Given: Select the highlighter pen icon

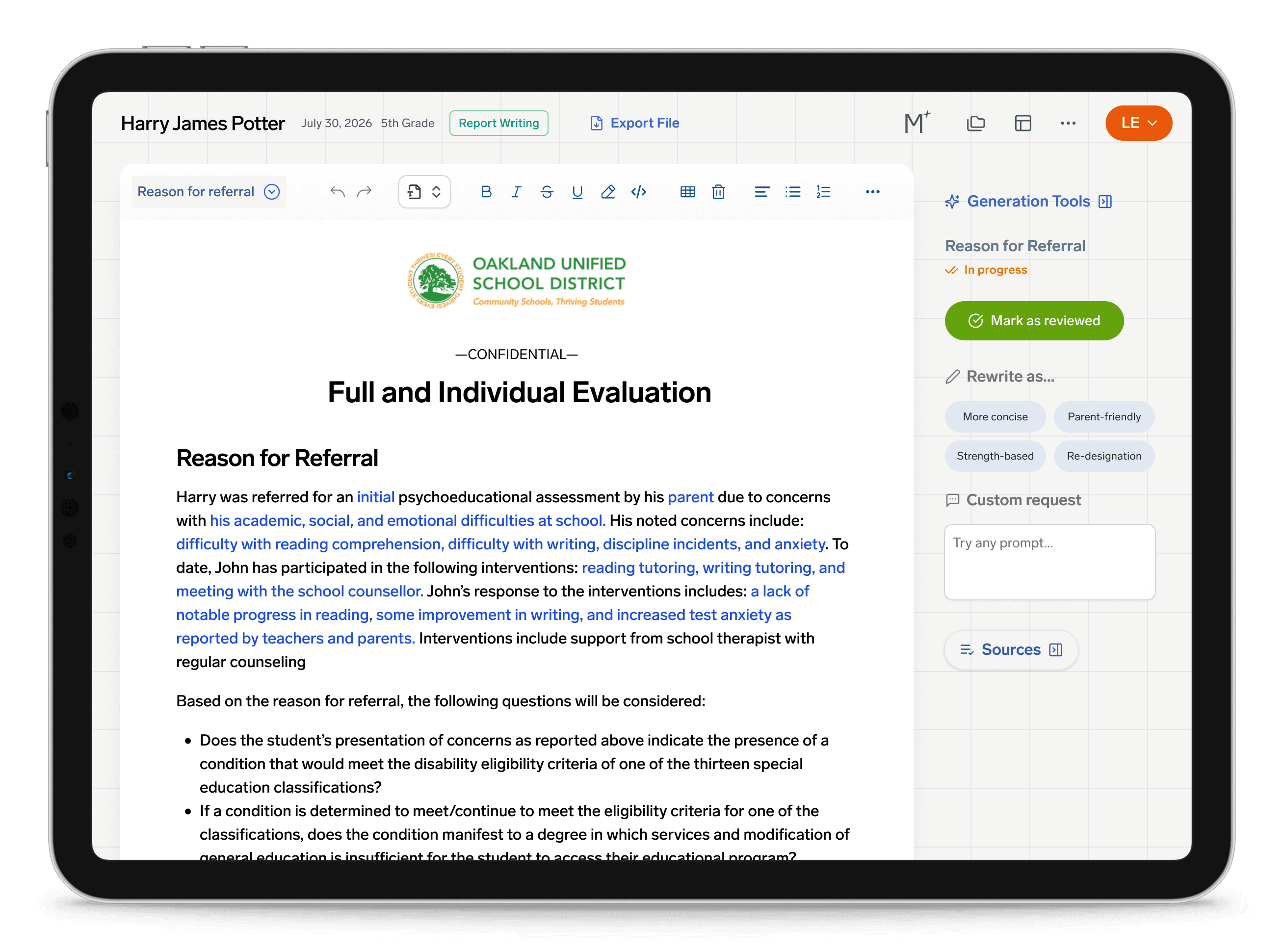Looking at the screenshot, I should pyautogui.click(x=608, y=192).
